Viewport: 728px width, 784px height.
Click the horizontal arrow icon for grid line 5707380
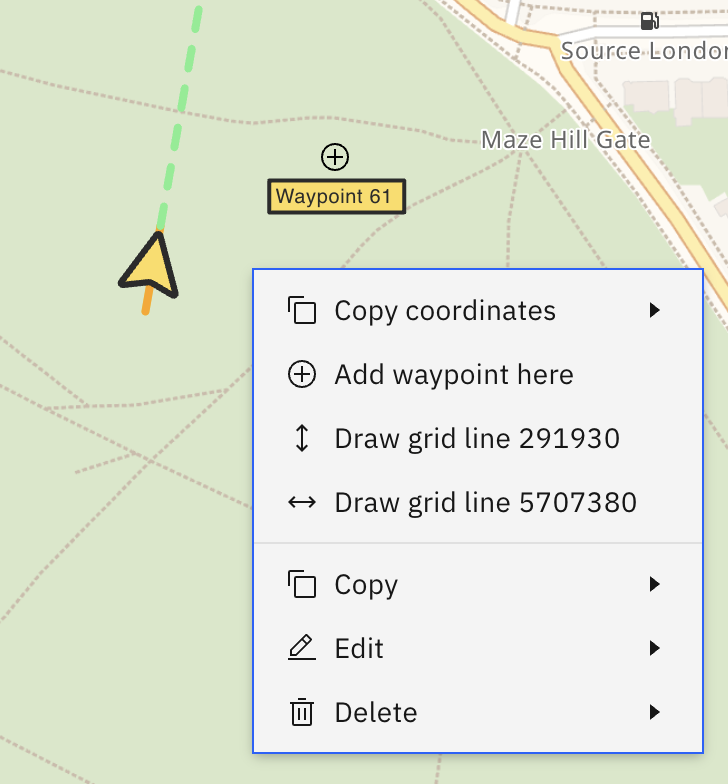coord(302,502)
